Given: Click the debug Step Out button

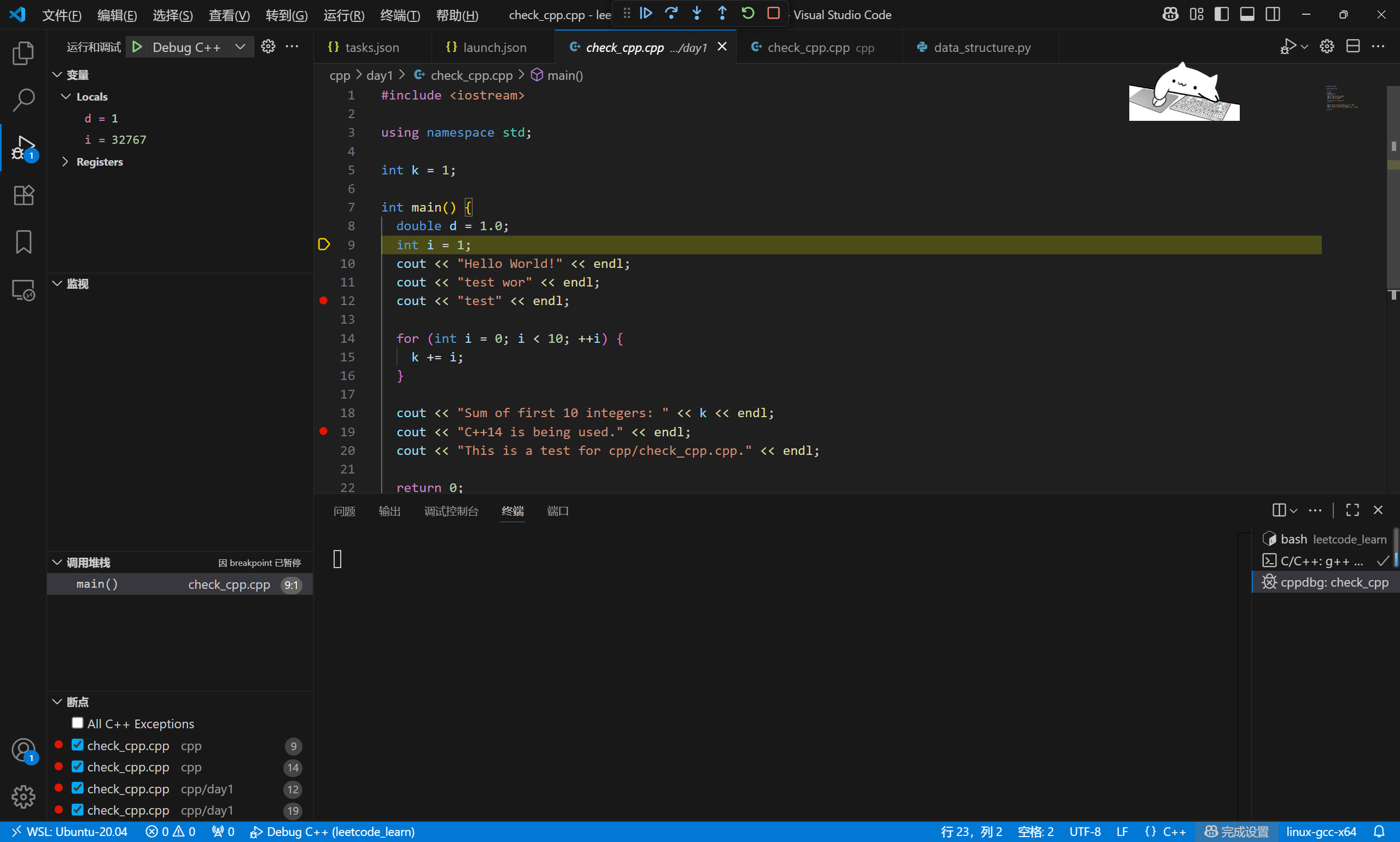Looking at the screenshot, I should (x=722, y=13).
